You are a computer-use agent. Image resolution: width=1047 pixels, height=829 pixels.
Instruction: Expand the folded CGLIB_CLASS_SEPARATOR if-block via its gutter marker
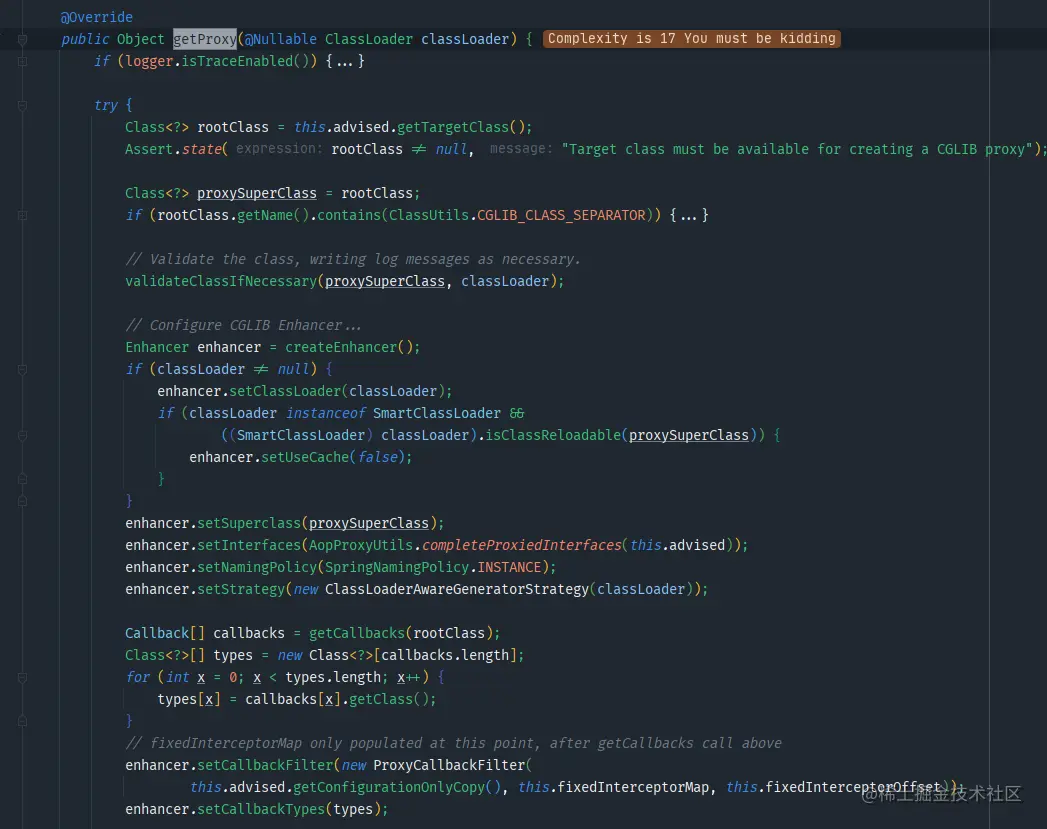[22, 216]
